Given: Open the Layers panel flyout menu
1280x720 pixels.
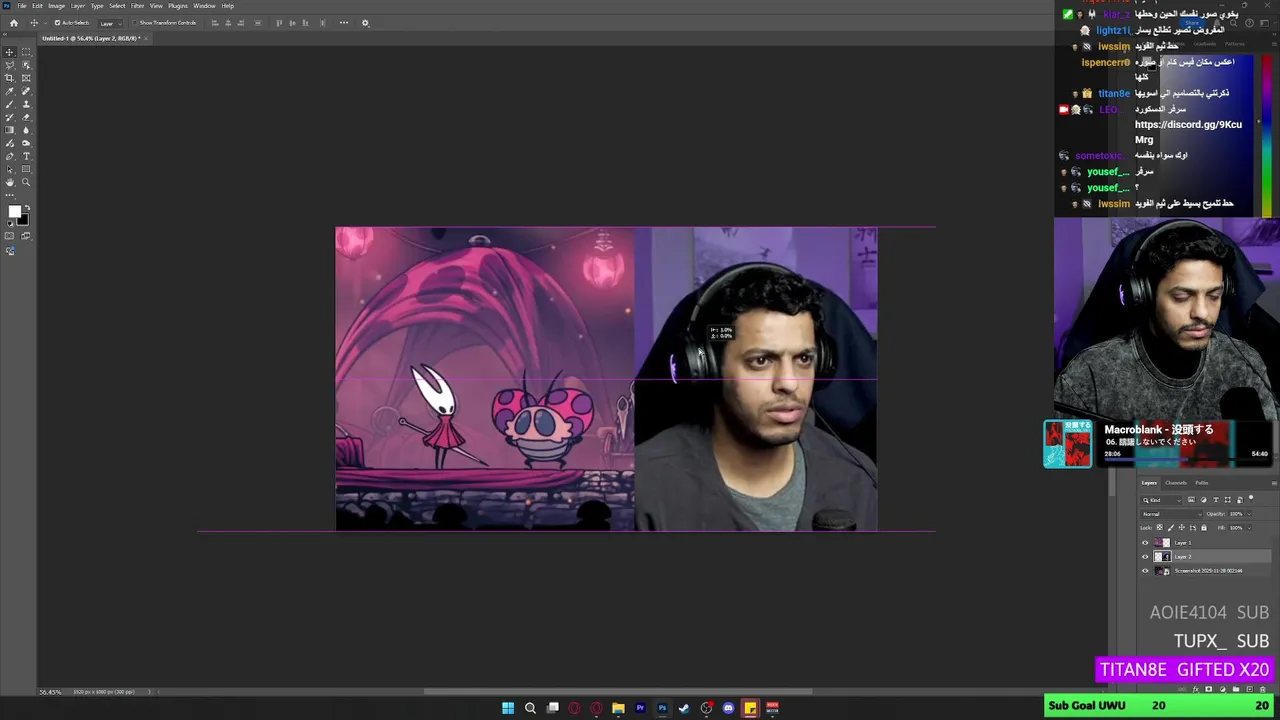Looking at the screenshot, I should [x=1274, y=483].
